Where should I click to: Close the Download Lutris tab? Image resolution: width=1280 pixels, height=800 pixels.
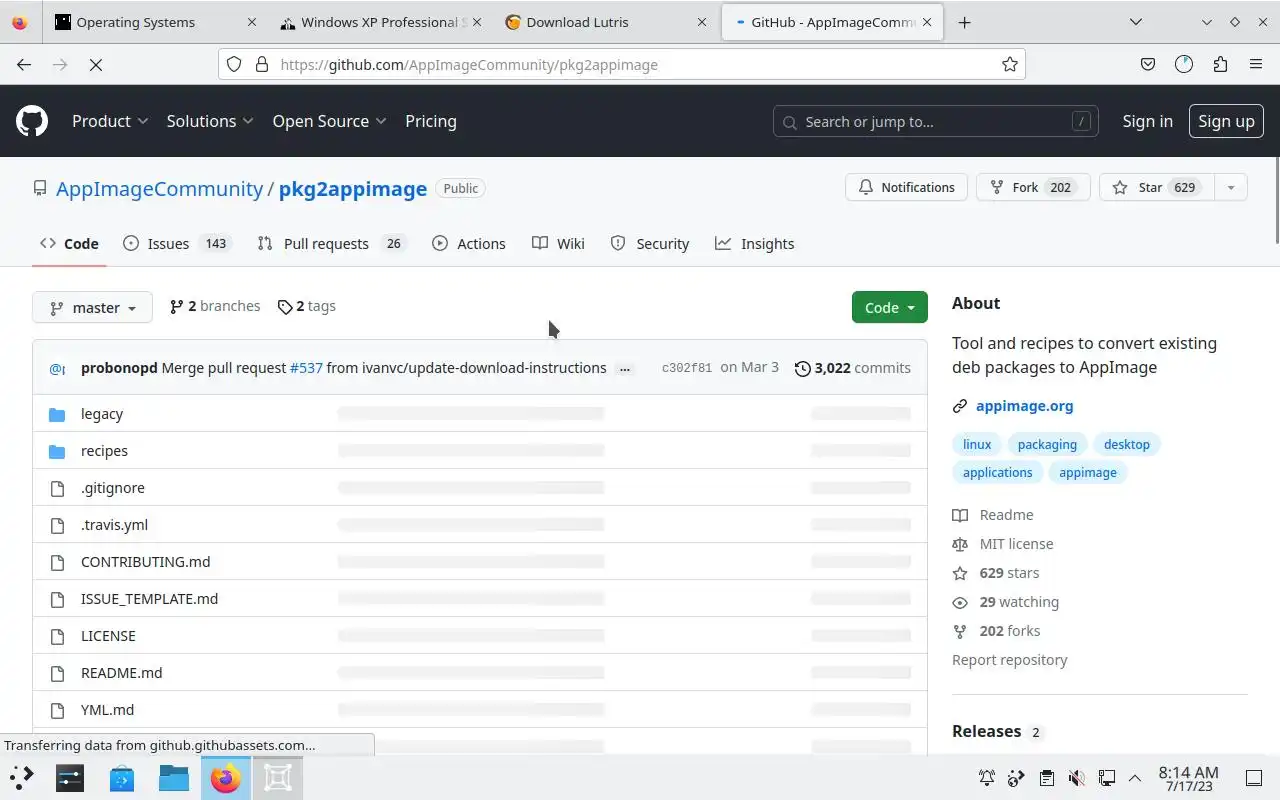(x=702, y=22)
